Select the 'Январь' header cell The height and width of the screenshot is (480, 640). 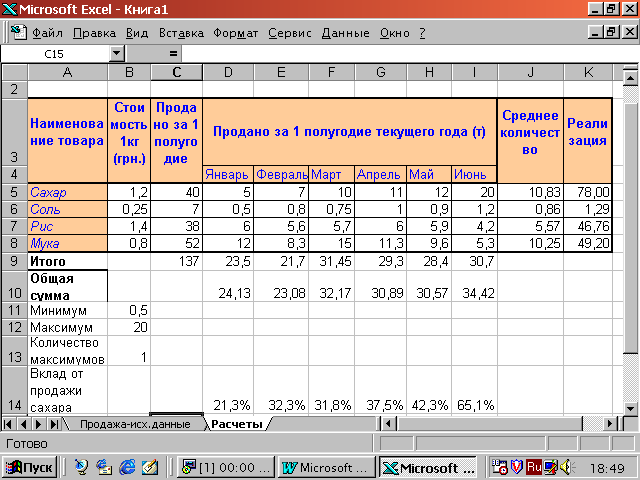[x=228, y=174]
